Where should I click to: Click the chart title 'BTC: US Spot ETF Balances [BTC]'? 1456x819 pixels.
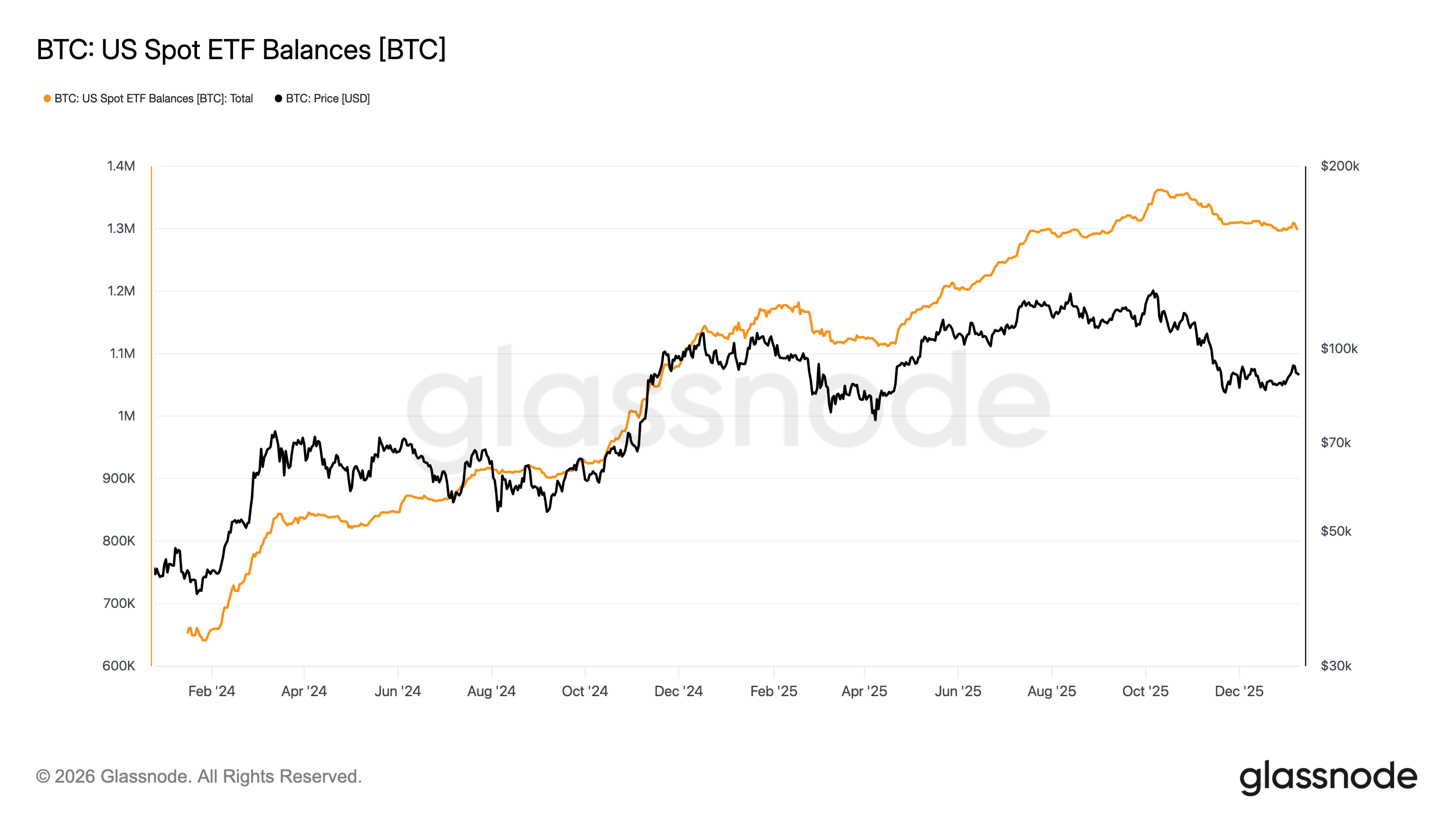[241, 50]
